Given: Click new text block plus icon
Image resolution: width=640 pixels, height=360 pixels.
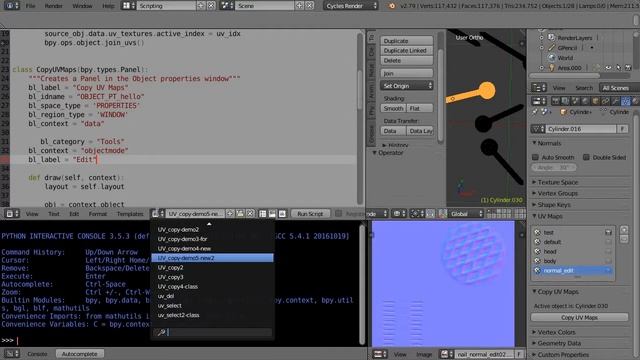Looking at the screenshot, I should [x=230, y=213].
